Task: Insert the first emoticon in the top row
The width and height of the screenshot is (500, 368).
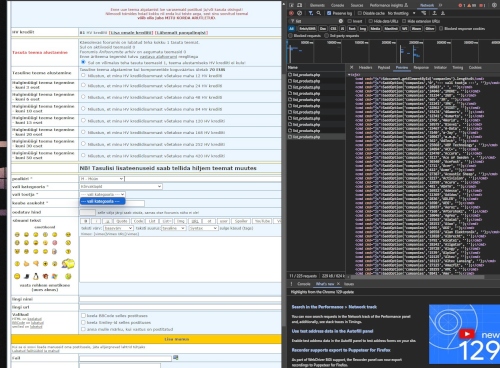Action: (x=17, y=235)
